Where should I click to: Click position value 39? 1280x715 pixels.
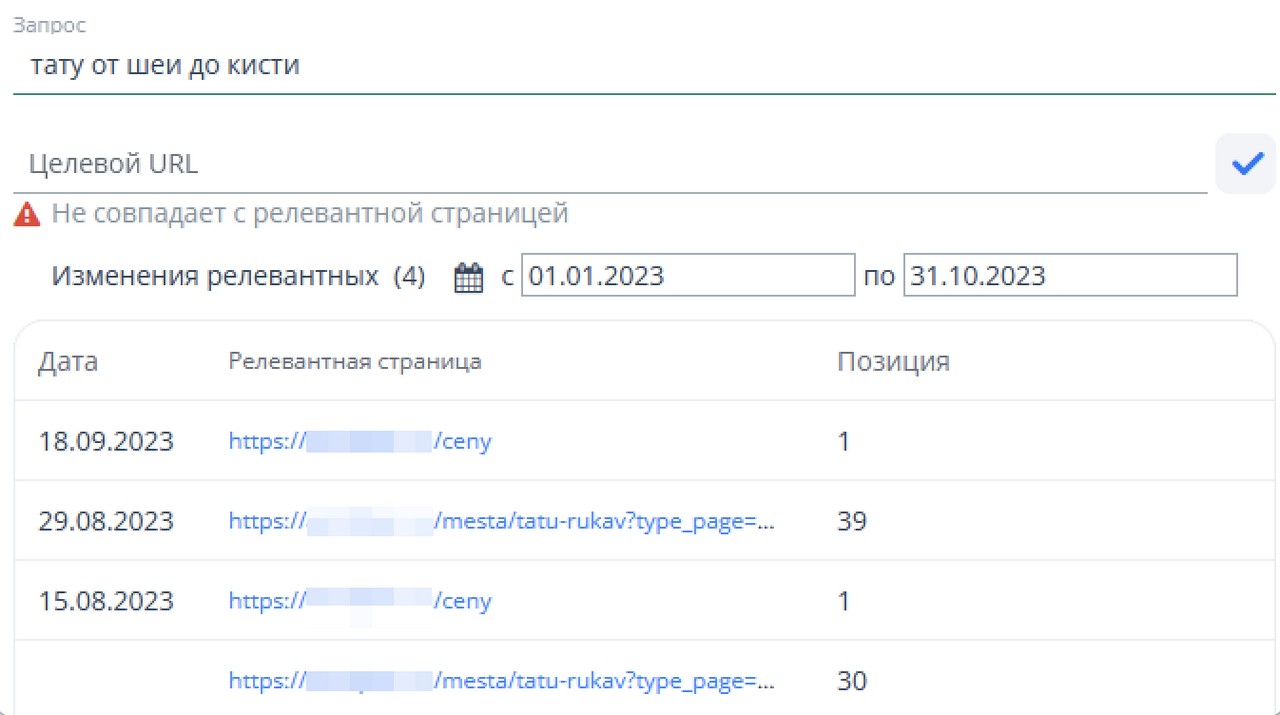point(852,521)
